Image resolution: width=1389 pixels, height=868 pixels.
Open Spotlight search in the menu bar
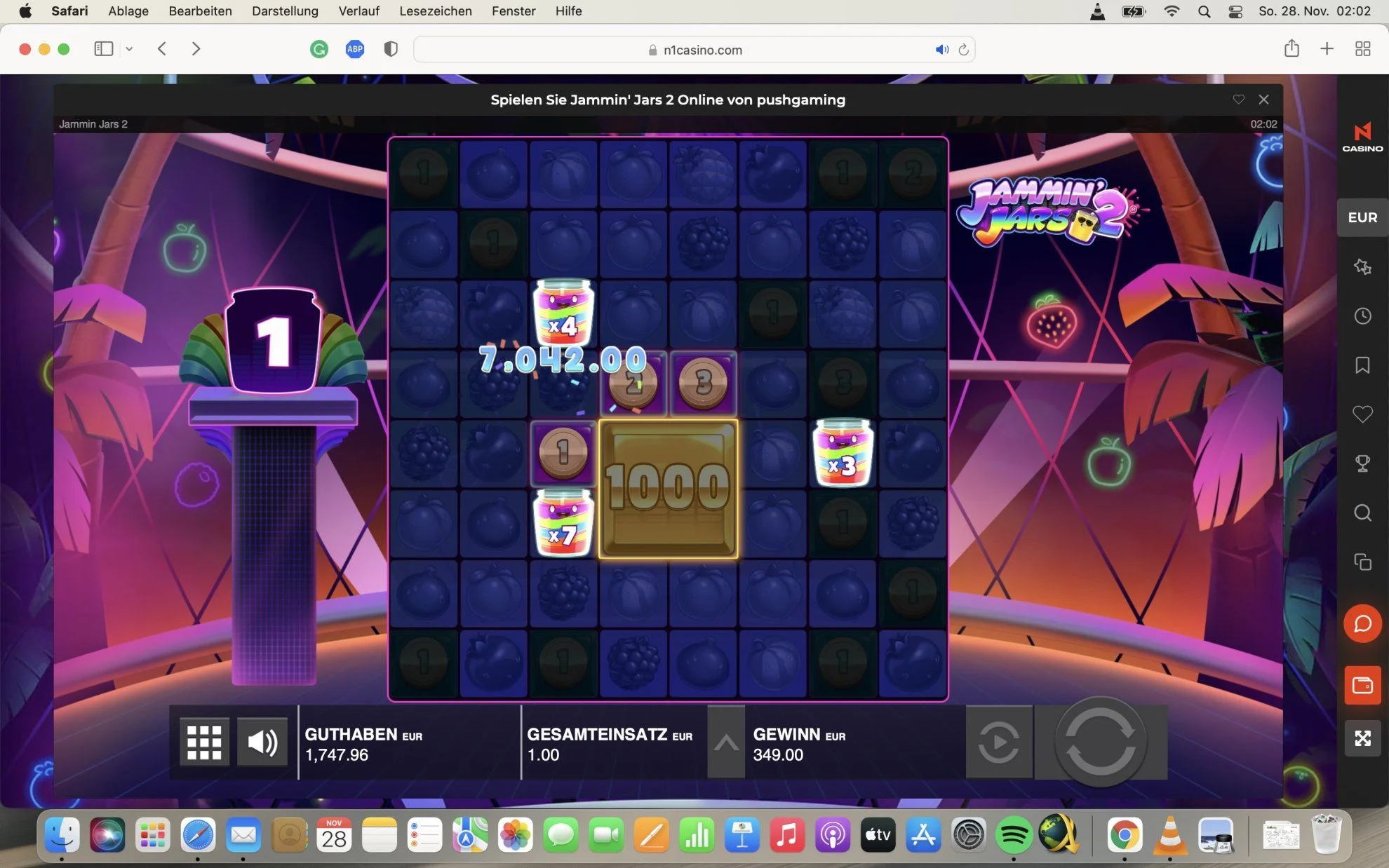coord(1205,11)
